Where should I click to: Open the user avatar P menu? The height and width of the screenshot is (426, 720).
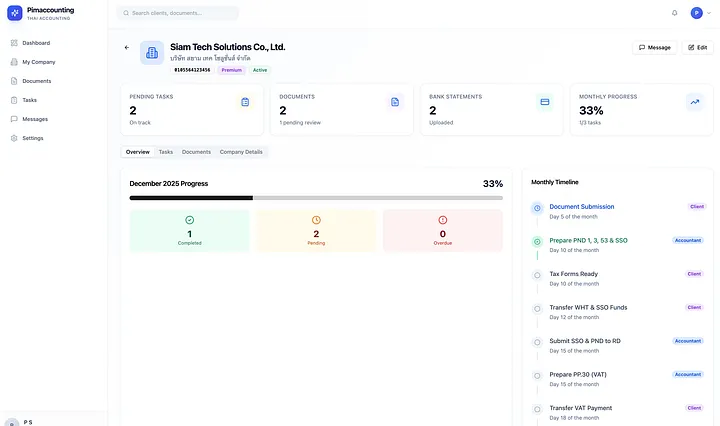pyautogui.click(x=697, y=13)
